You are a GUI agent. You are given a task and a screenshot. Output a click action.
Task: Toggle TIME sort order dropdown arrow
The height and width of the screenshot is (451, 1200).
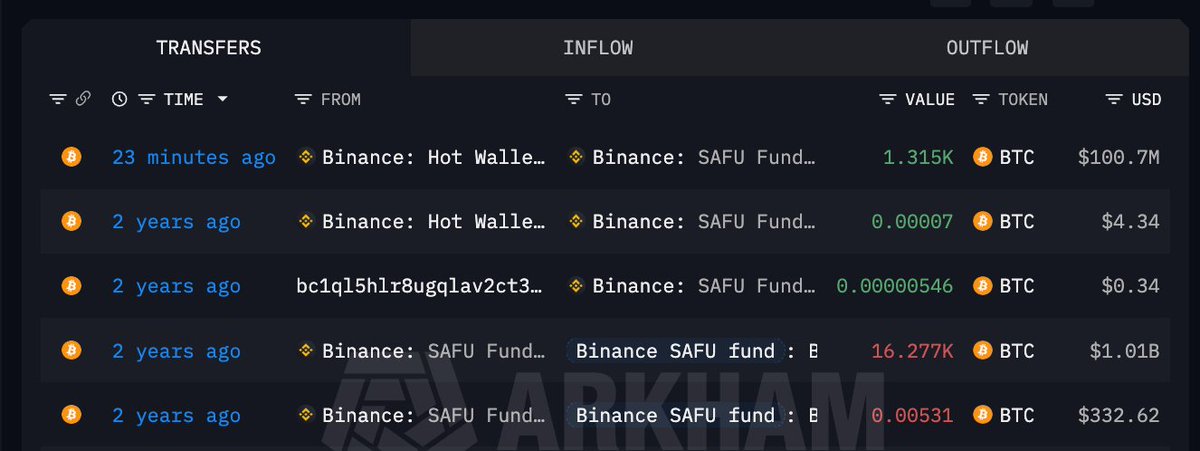pyautogui.click(x=222, y=99)
